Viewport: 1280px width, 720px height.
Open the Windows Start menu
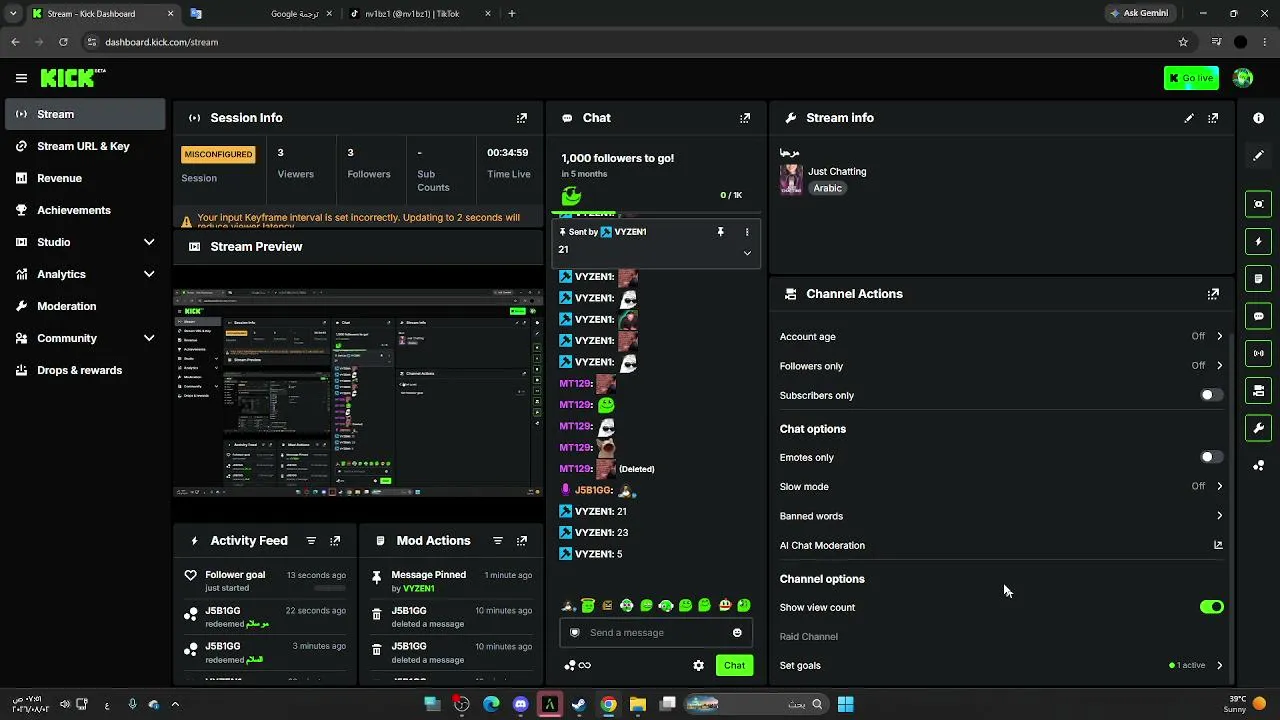coord(845,704)
